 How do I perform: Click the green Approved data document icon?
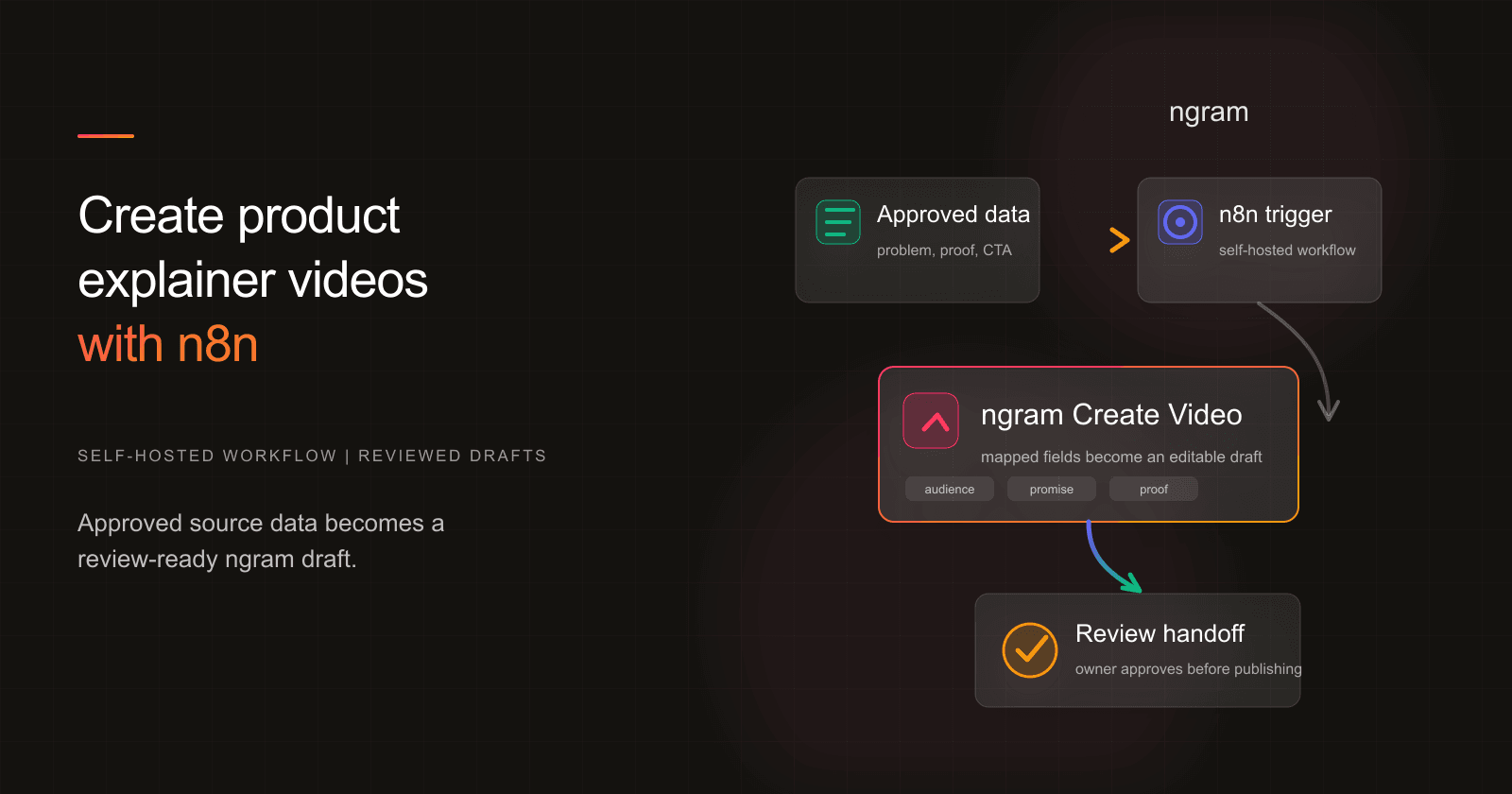pos(837,222)
